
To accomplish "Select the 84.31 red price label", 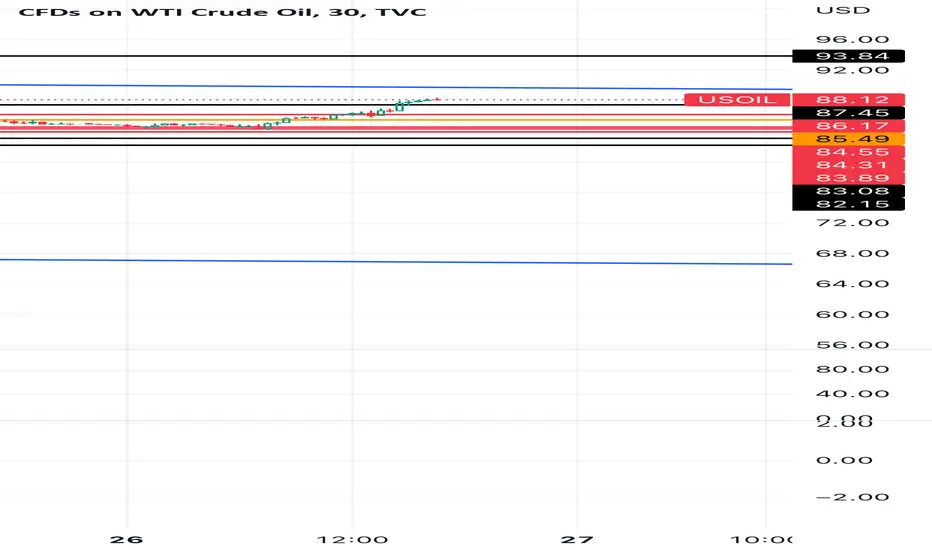I will click(x=849, y=165).
